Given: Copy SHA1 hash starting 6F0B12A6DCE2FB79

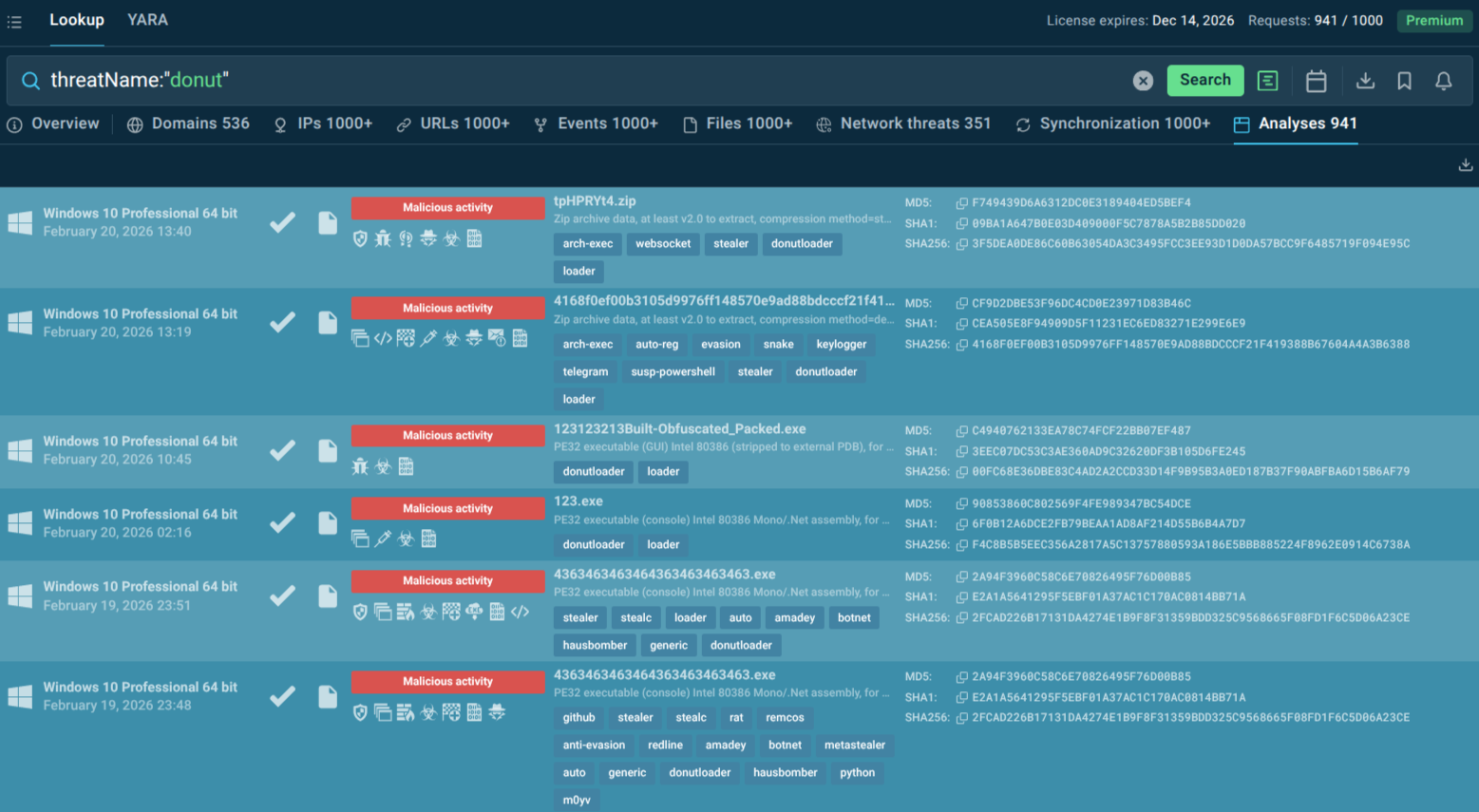Looking at the screenshot, I should tap(961, 524).
